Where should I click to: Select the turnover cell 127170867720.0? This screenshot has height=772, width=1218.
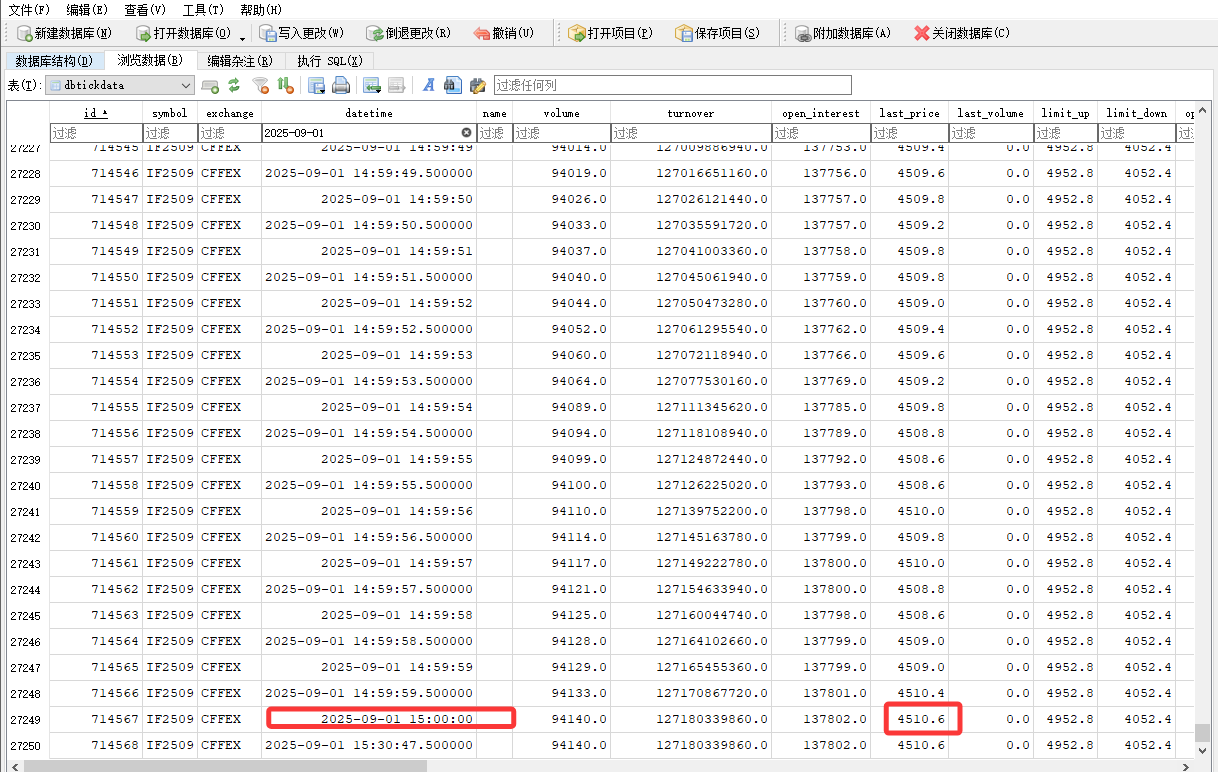pyautogui.click(x=690, y=693)
